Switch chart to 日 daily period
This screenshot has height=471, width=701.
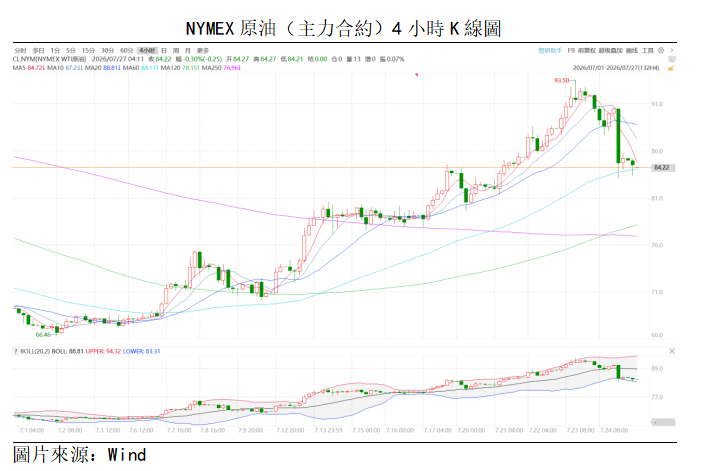click(x=164, y=50)
